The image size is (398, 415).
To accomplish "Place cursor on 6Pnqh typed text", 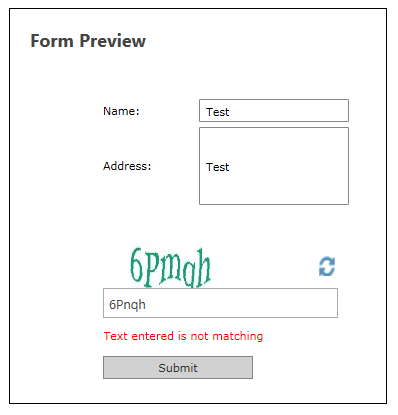I will pyautogui.click(x=127, y=305).
